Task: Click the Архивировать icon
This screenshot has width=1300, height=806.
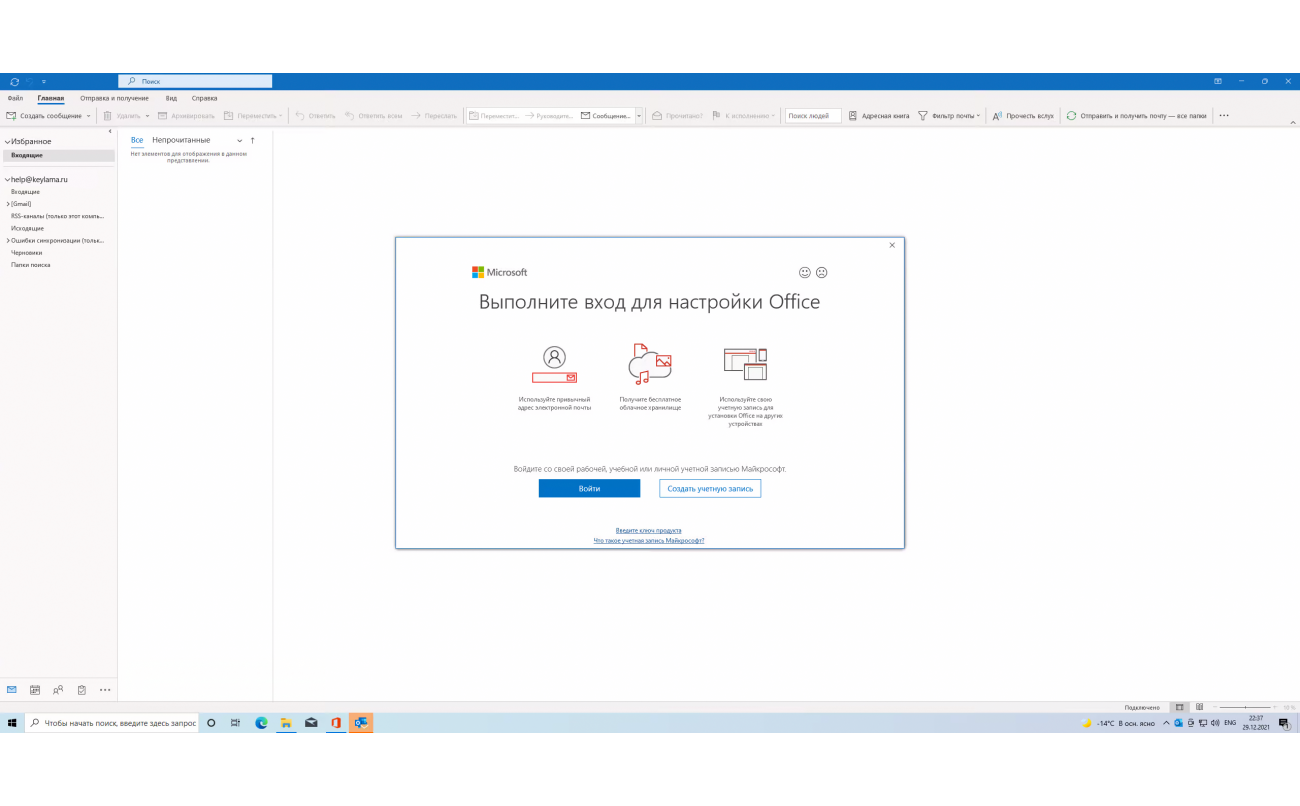Action: (163, 116)
